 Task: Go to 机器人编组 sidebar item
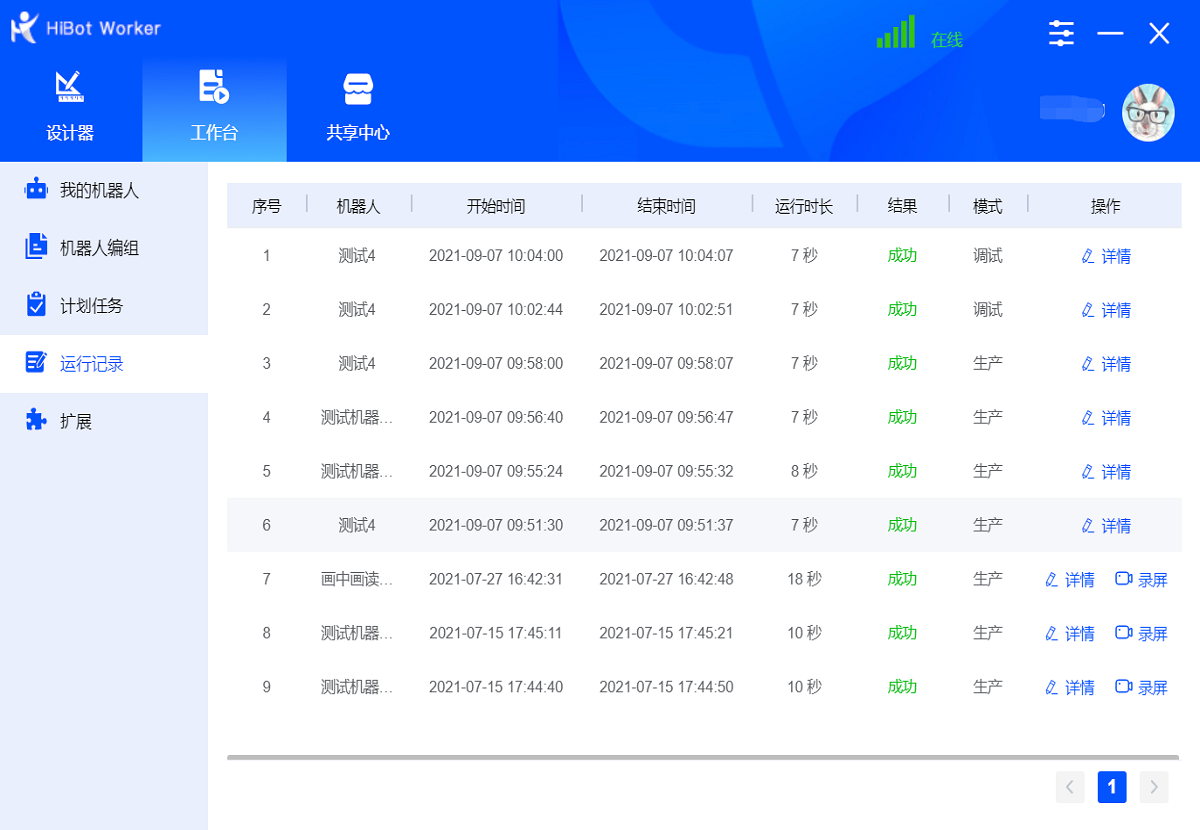[98, 248]
